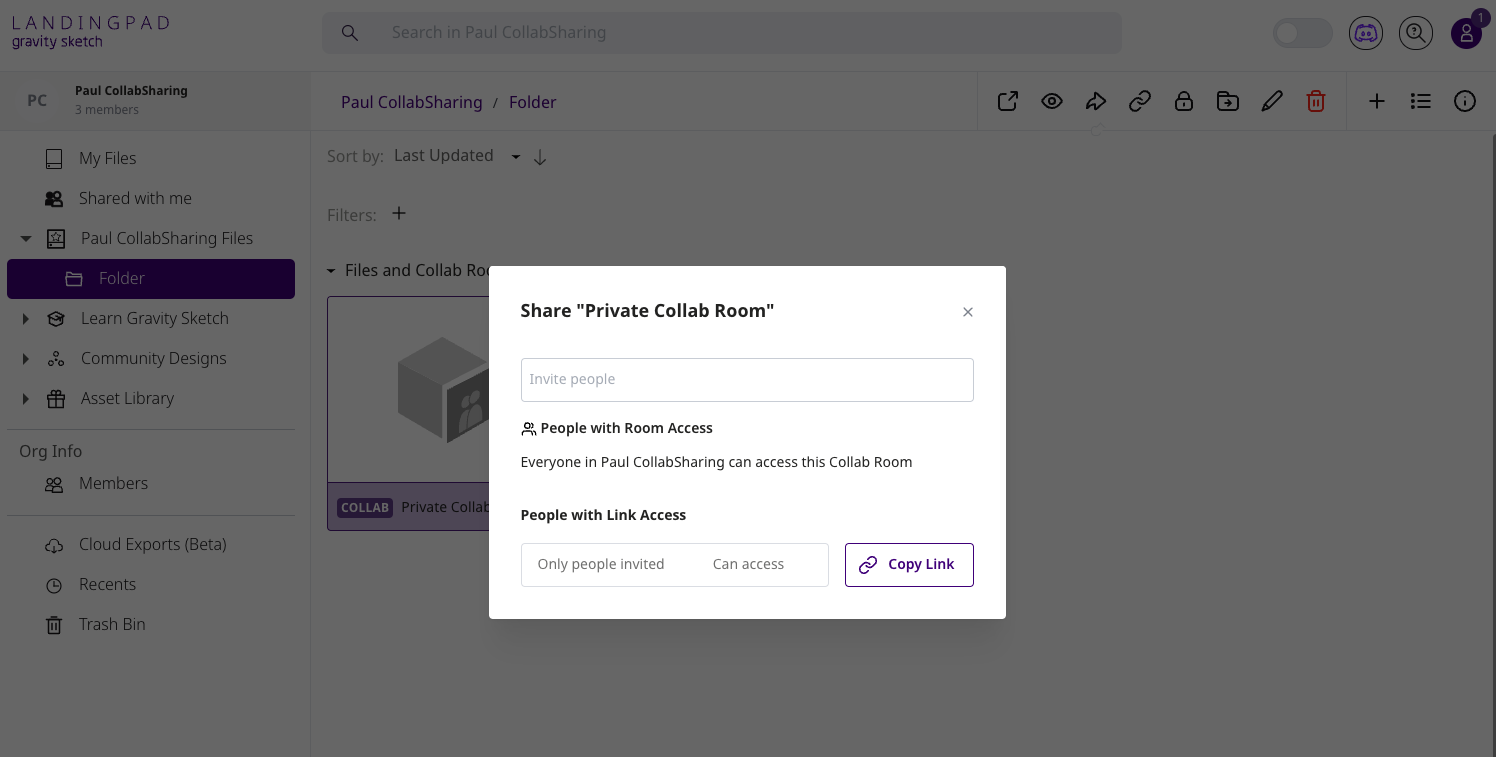Open the info details icon
Viewport: 1496px width, 757px height.
click(x=1465, y=101)
